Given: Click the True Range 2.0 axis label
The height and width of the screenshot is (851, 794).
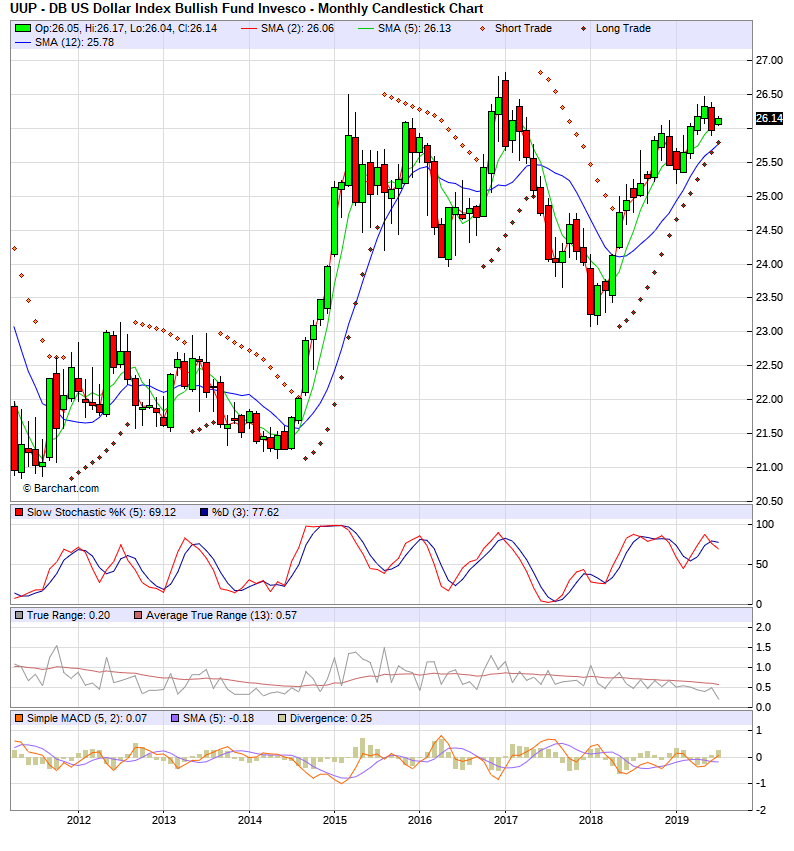Looking at the screenshot, I should (764, 627).
